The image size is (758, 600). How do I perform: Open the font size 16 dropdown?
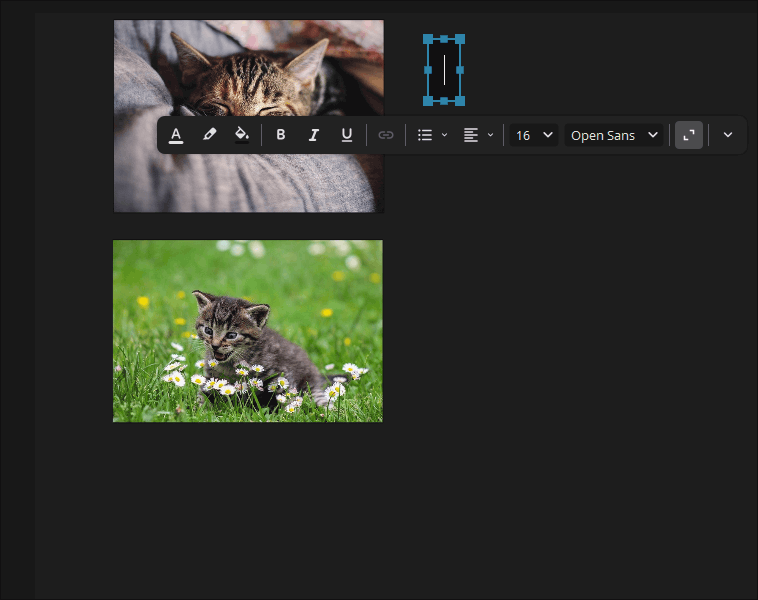coord(534,135)
